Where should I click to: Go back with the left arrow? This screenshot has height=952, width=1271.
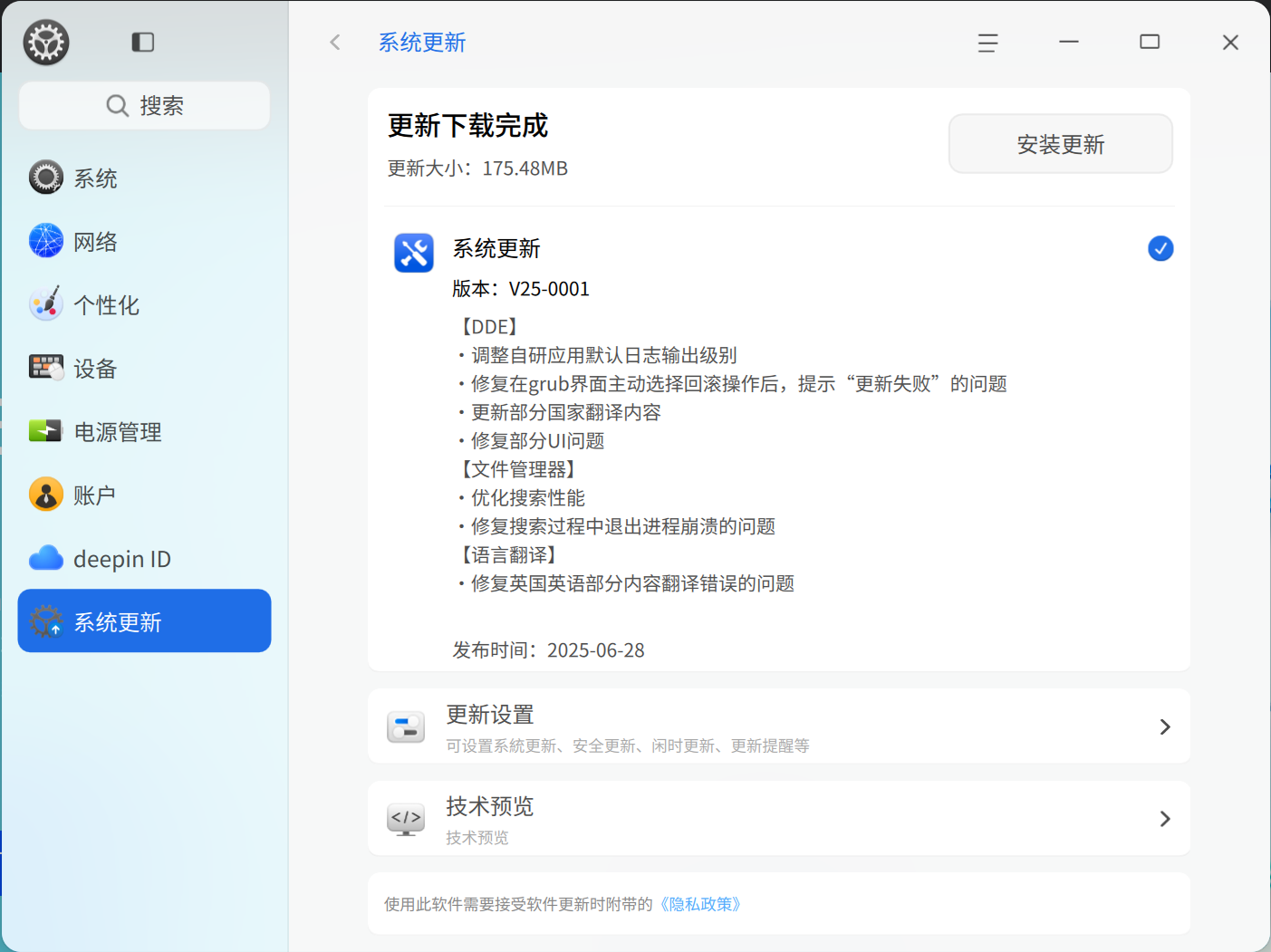(x=335, y=42)
